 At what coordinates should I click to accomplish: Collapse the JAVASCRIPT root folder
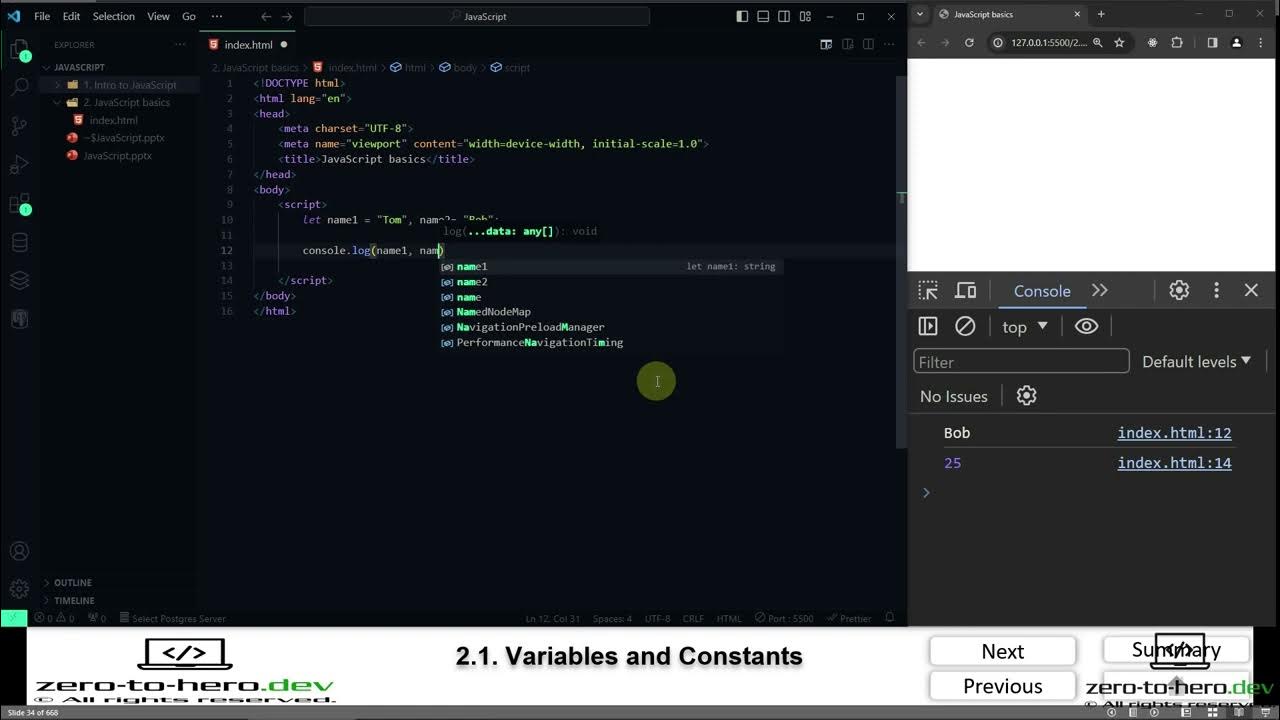tap(79, 67)
